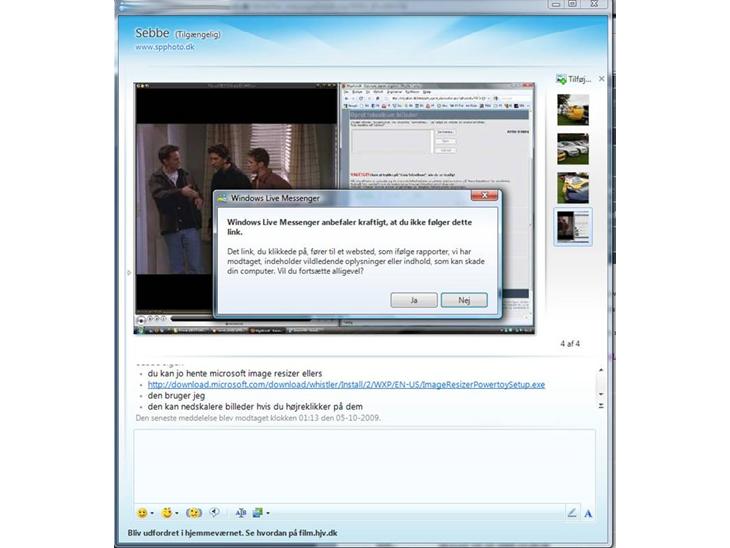Image resolution: width=730 pixels, height=548 pixels.
Task: Open the winks icon in chat toolbar
Action: pos(167,513)
